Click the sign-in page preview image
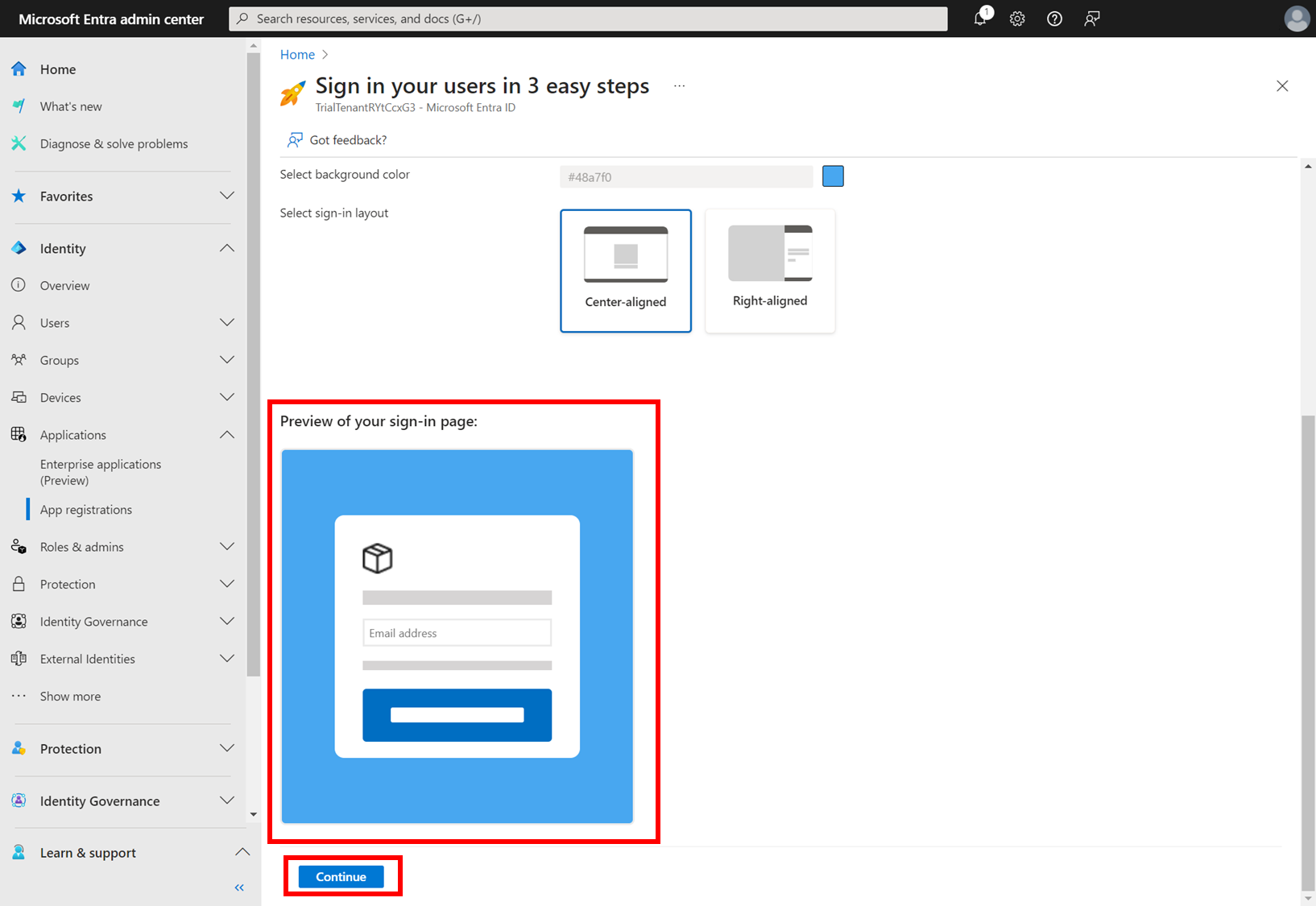 457,636
